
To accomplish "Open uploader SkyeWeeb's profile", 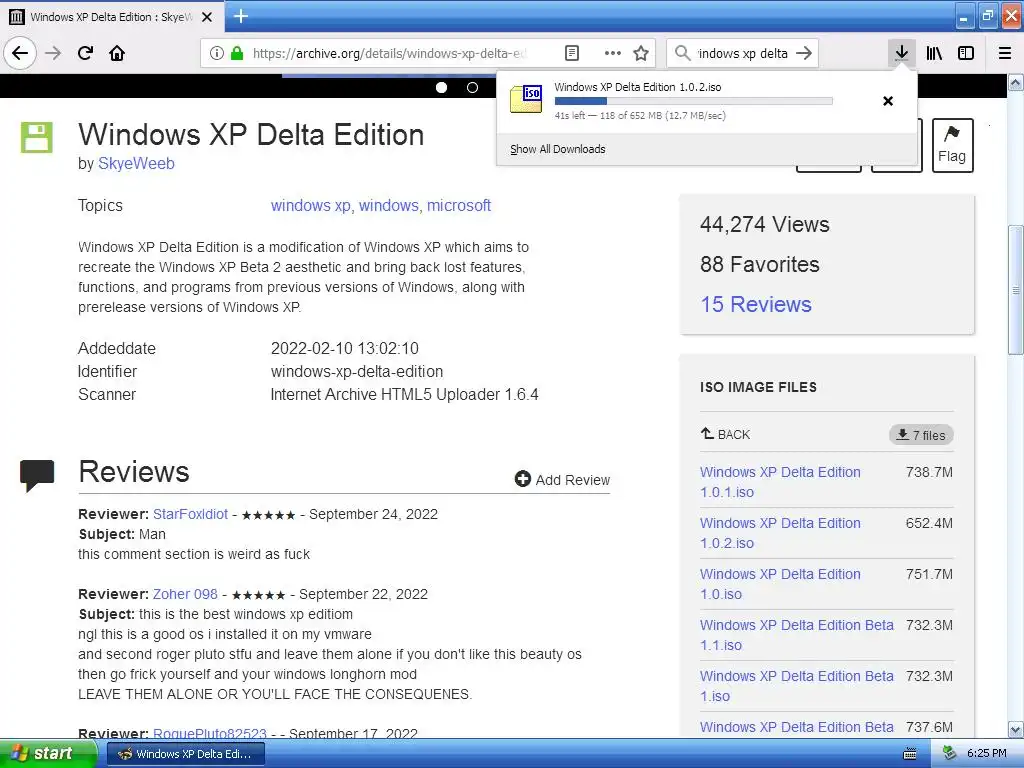I will click(x=136, y=163).
